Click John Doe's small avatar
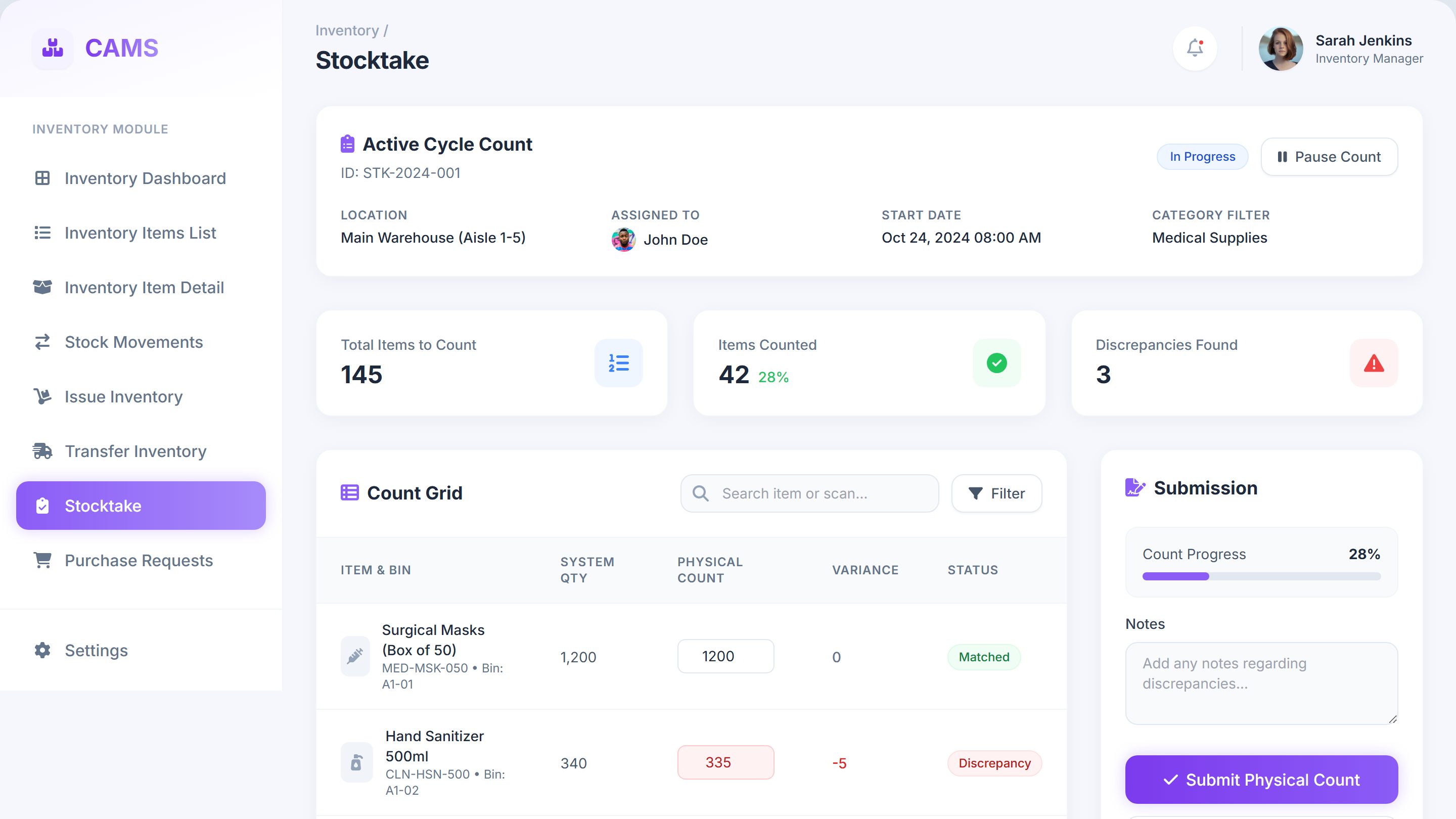Screen dimensions: 1456x819 coord(623,240)
